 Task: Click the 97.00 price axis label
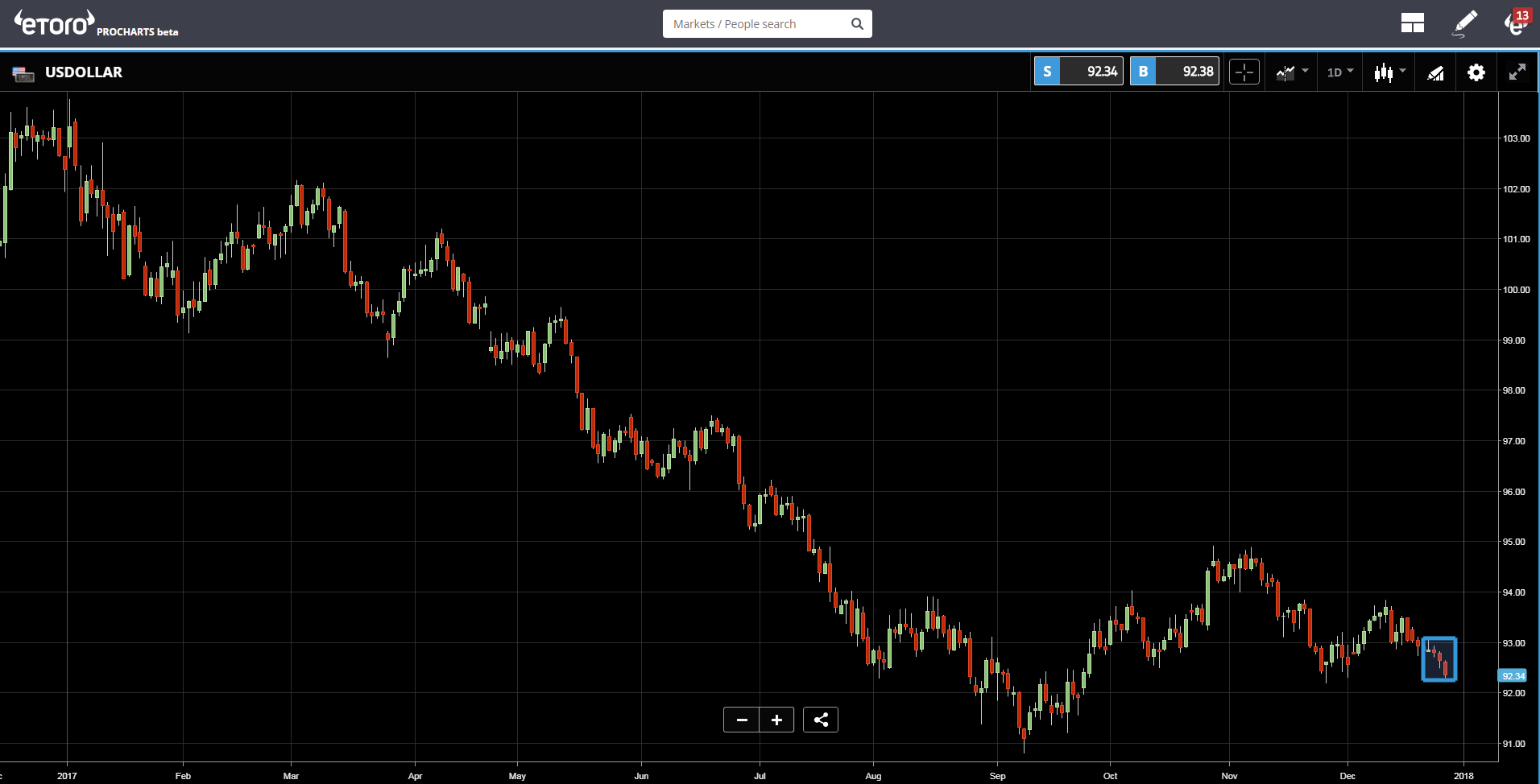tap(1513, 441)
